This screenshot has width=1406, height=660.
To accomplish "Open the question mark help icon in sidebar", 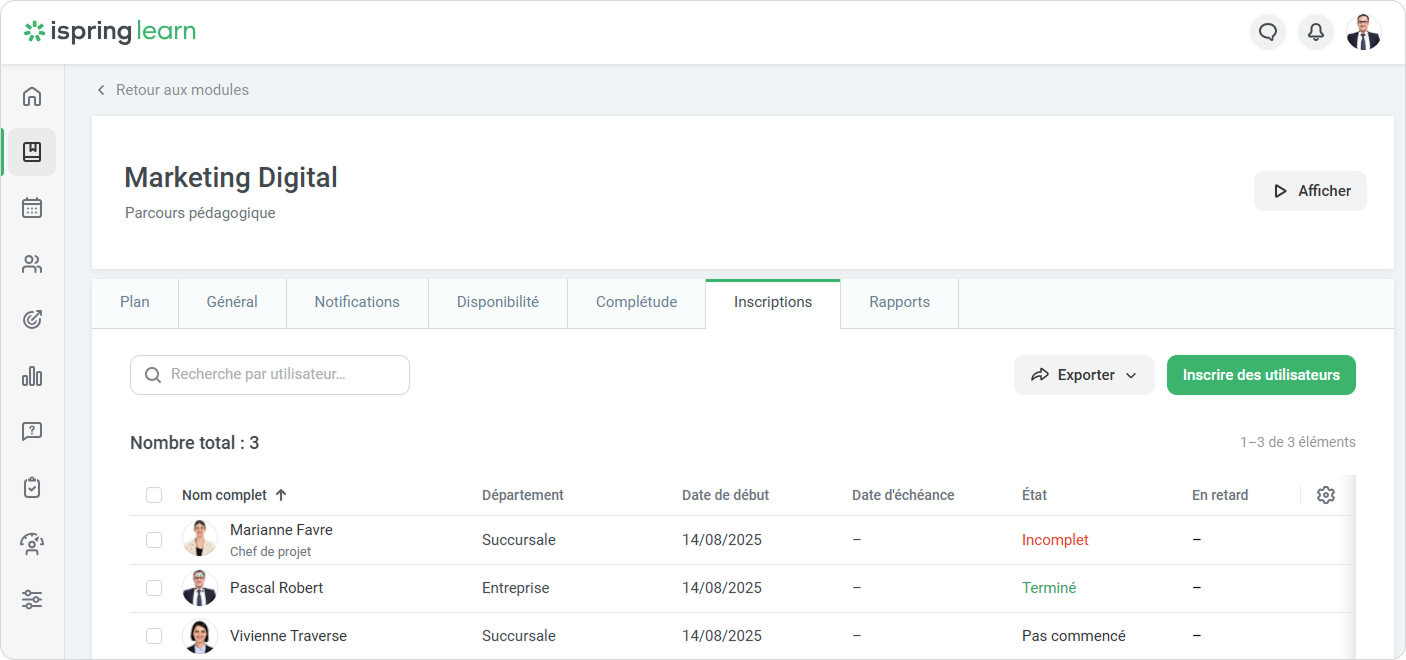I will pos(32,432).
